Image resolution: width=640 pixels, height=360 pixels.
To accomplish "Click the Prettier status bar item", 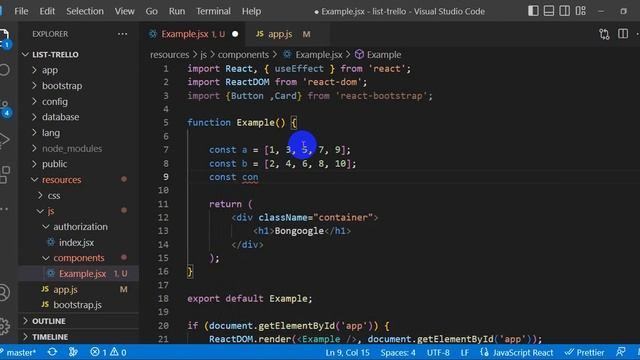I will pos(584,352).
